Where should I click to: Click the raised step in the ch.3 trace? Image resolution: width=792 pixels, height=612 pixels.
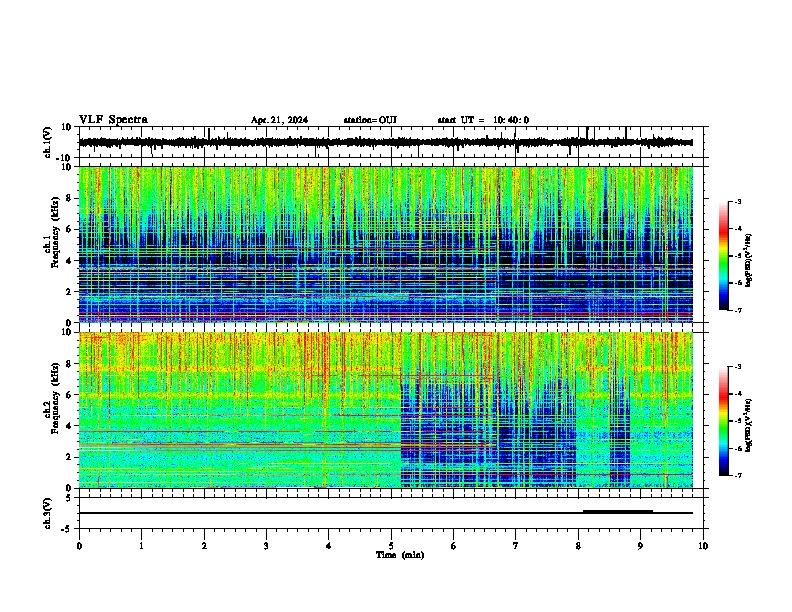click(618, 512)
